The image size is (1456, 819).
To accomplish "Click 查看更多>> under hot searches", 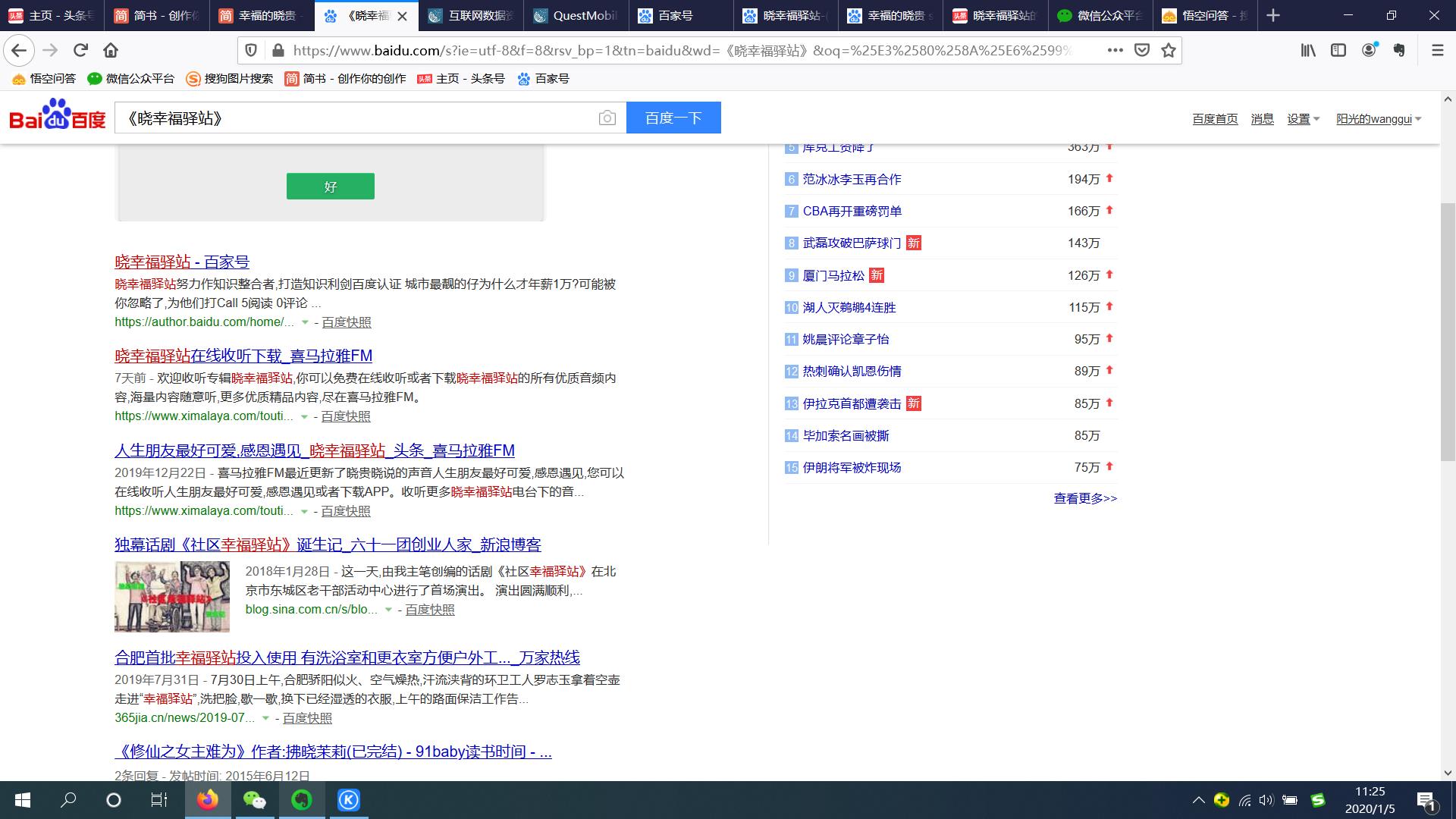I will click(x=1085, y=499).
